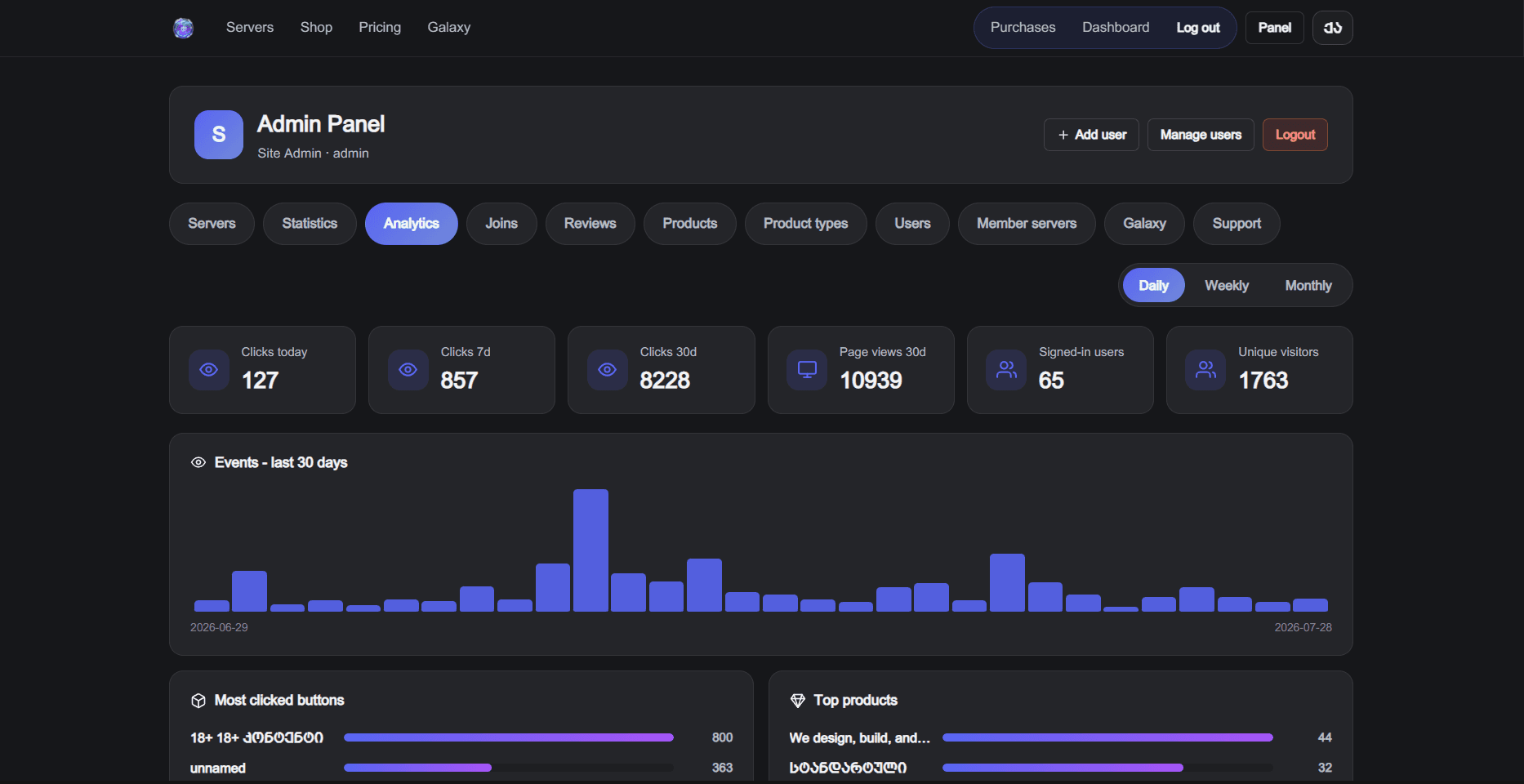This screenshot has height=784, width=1524.
Task: Click the 'Site Admin · admin' subtitle
Action: tap(313, 154)
